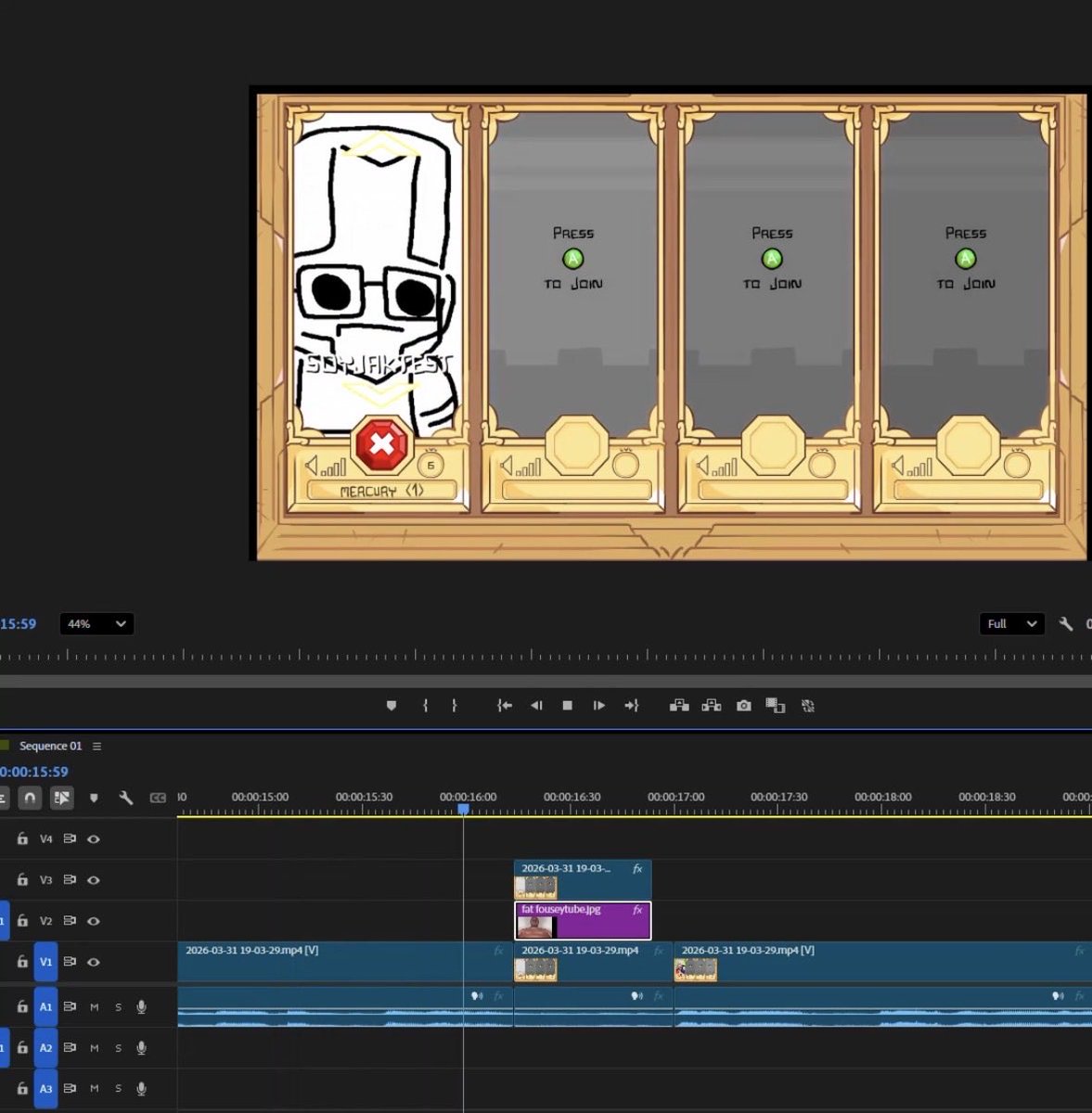The width and height of the screenshot is (1092, 1113).
Task: Mute the A2 audio track
Action: [94, 1048]
